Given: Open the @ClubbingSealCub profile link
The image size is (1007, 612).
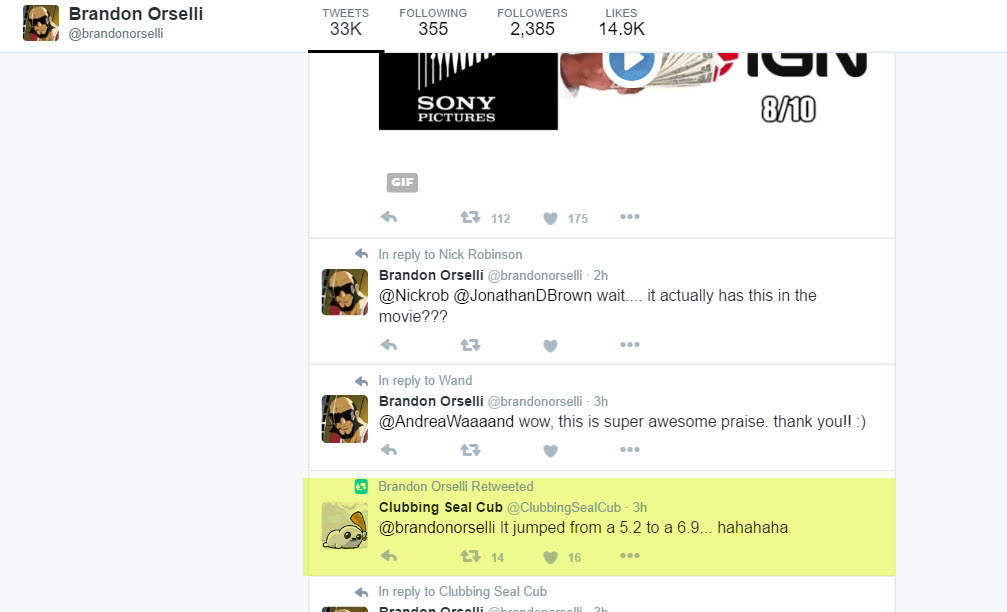Looking at the screenshot, I should [x=564, y=507].
